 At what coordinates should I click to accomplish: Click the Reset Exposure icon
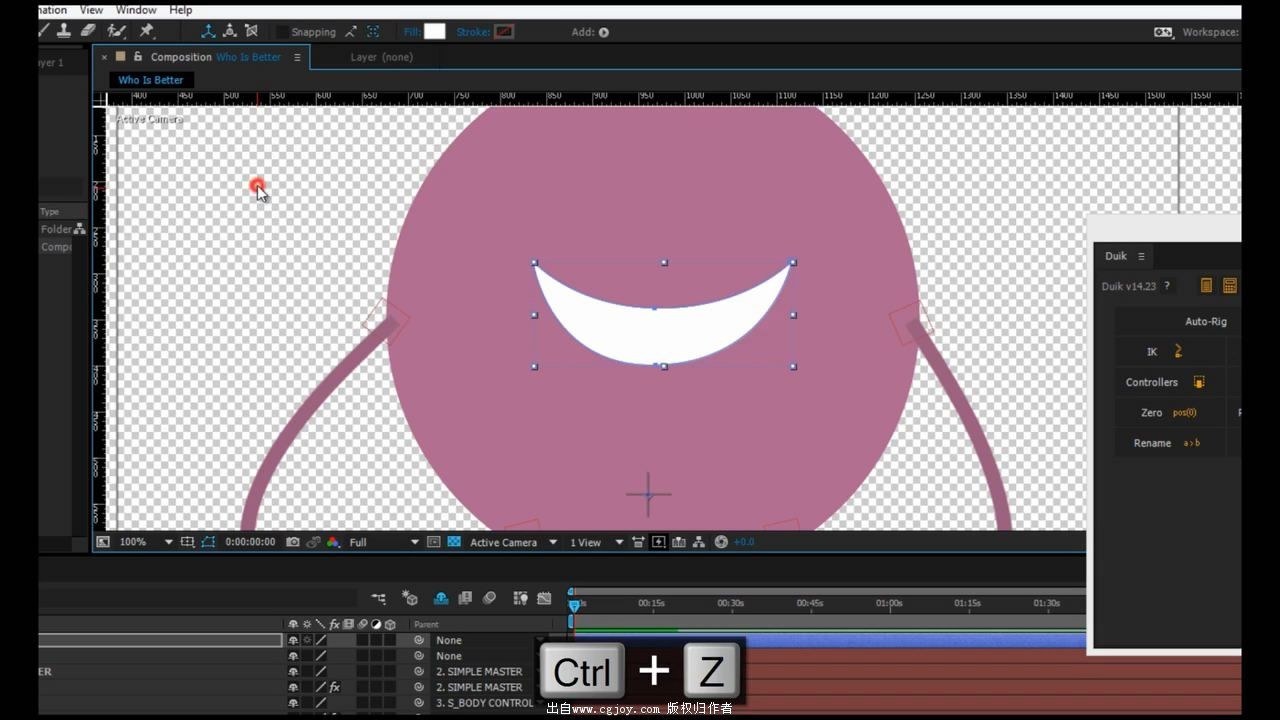pyautogui.click(x=721, y=542)
